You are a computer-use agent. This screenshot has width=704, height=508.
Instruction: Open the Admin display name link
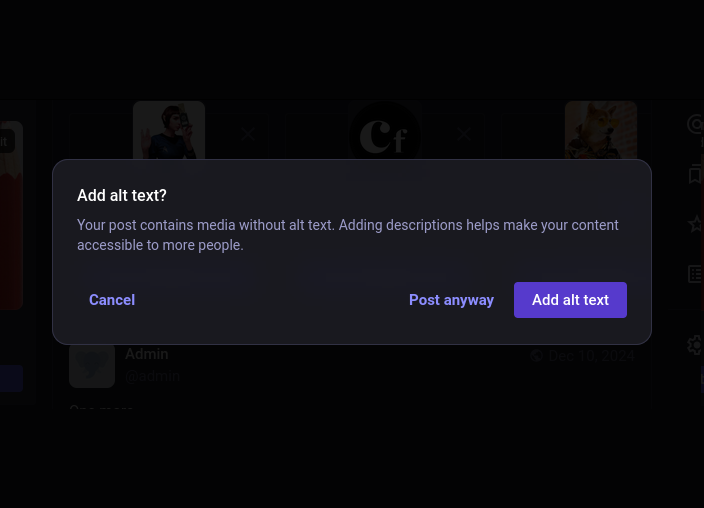tap(146, 354)
